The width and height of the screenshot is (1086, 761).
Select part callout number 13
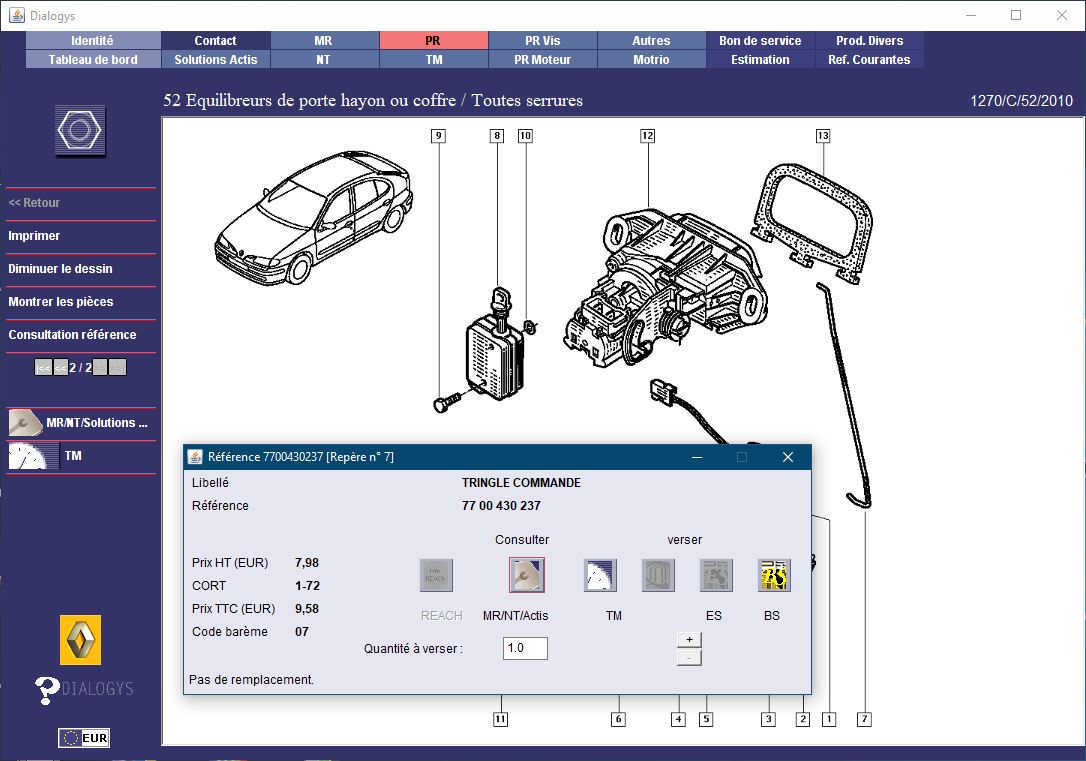823,136
